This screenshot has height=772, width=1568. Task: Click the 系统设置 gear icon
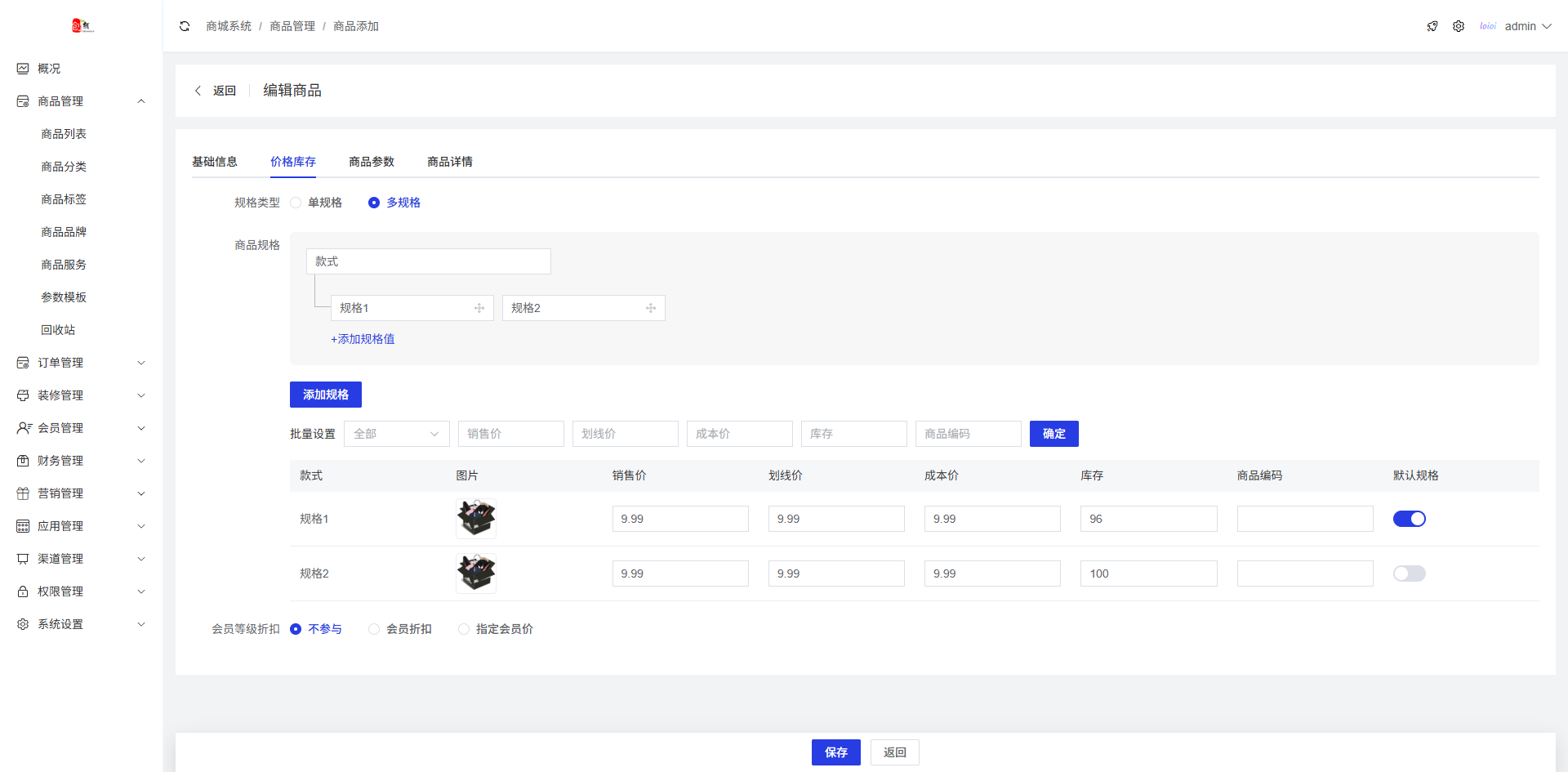pos(23,624)
